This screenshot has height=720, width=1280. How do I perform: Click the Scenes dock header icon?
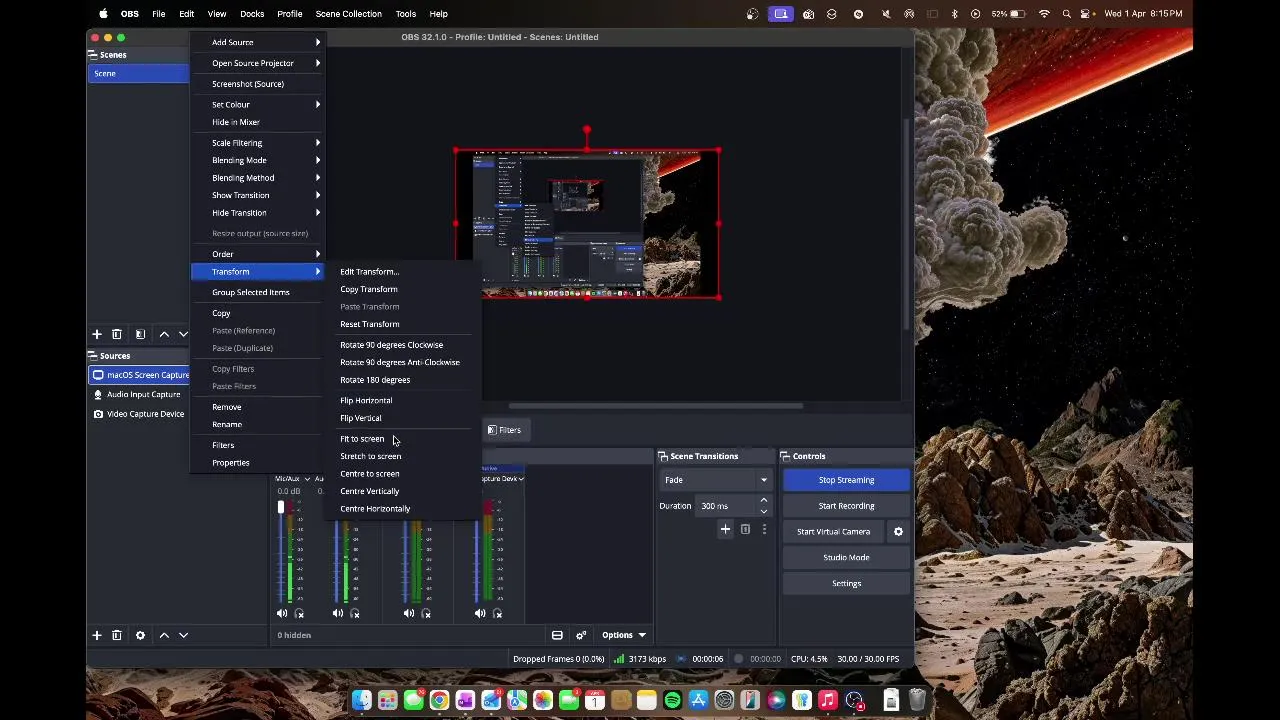pos(94,55)
